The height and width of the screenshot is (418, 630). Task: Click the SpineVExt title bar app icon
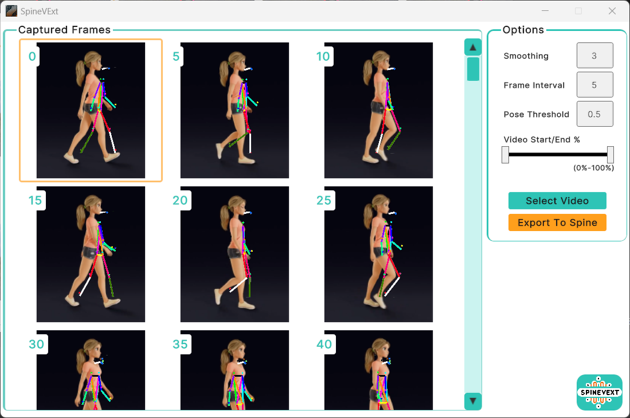[x=11, y=11]
